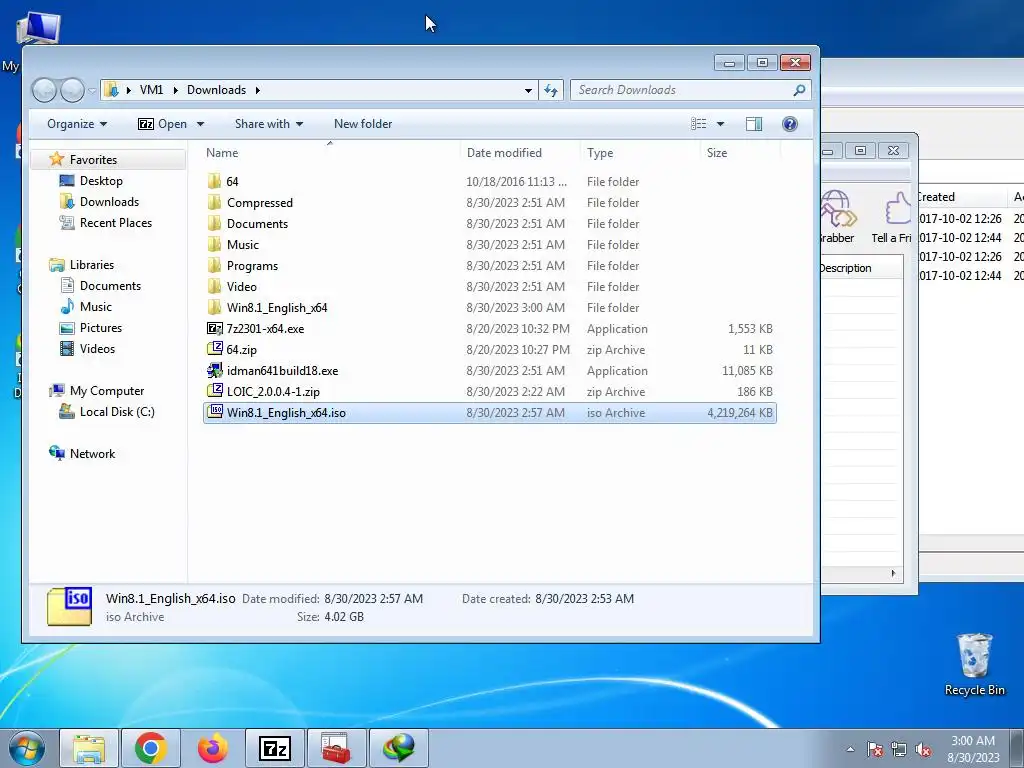Sort by the Type column header

600,153
